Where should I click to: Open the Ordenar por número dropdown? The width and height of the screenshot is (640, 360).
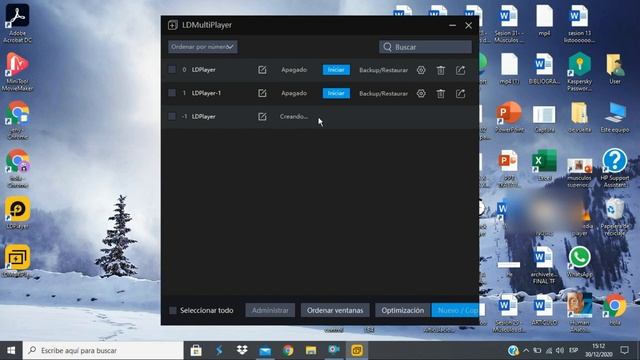202,47
